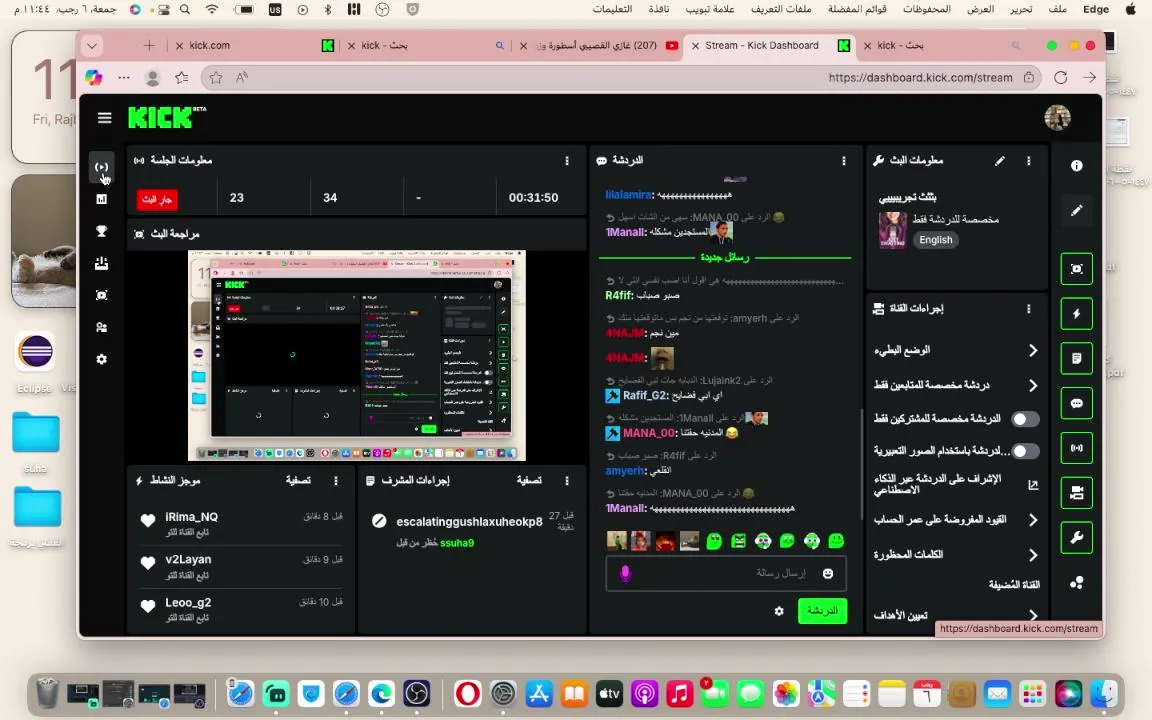Click the red live status button
The height and width of the screenshot is (720, 1152).
pyautogui.click(x=157, y=199)
